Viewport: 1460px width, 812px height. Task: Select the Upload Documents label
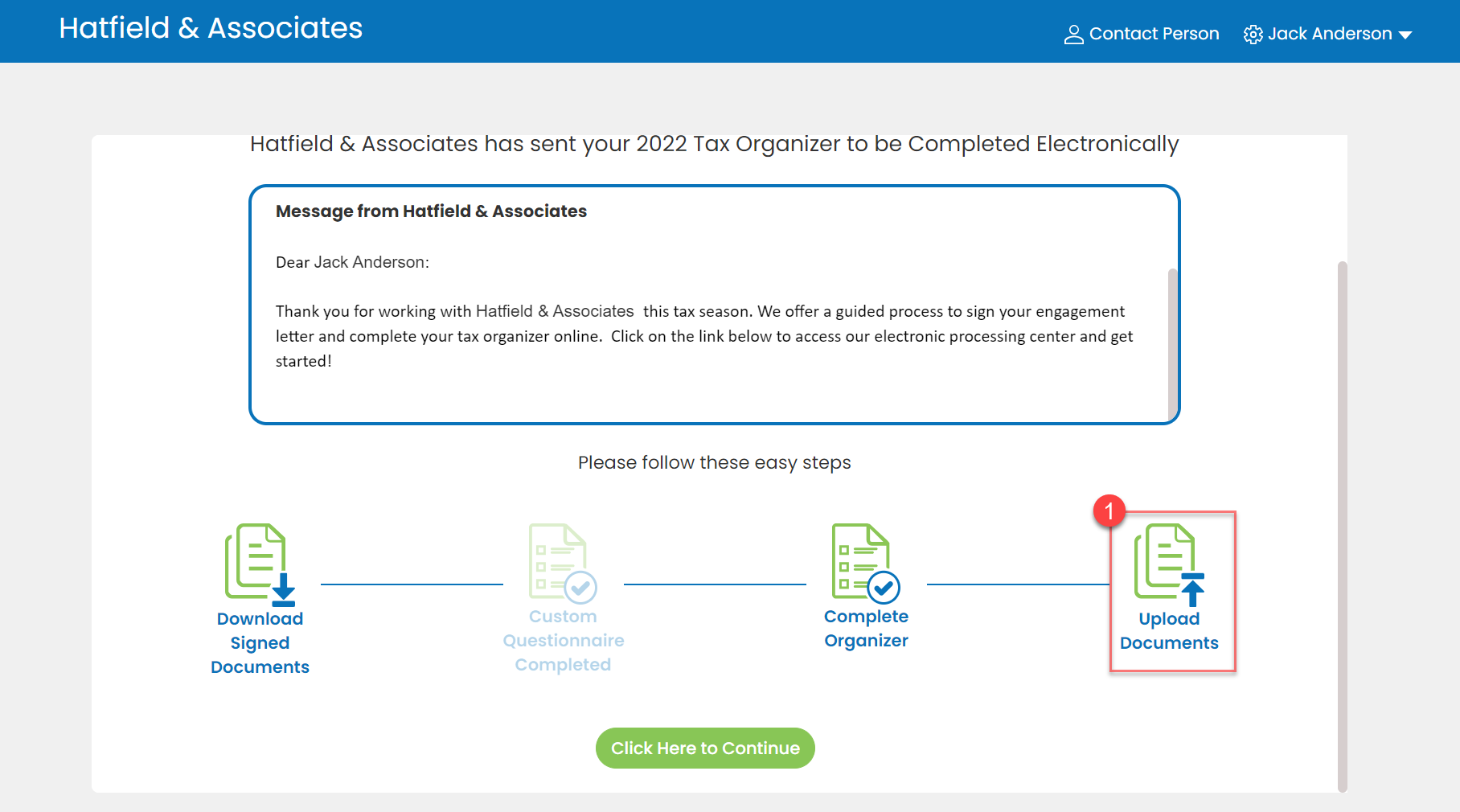click(1169, 631)
